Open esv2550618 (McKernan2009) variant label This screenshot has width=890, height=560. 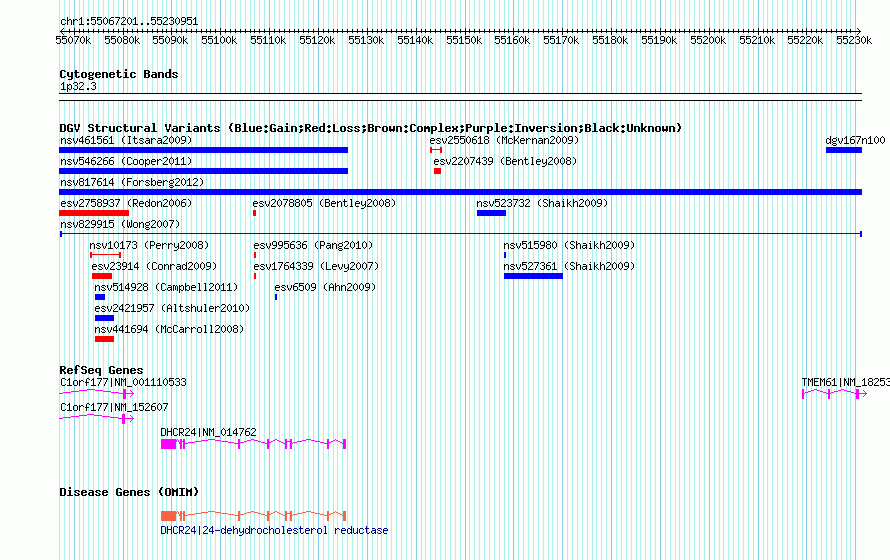tap(504, 140)
